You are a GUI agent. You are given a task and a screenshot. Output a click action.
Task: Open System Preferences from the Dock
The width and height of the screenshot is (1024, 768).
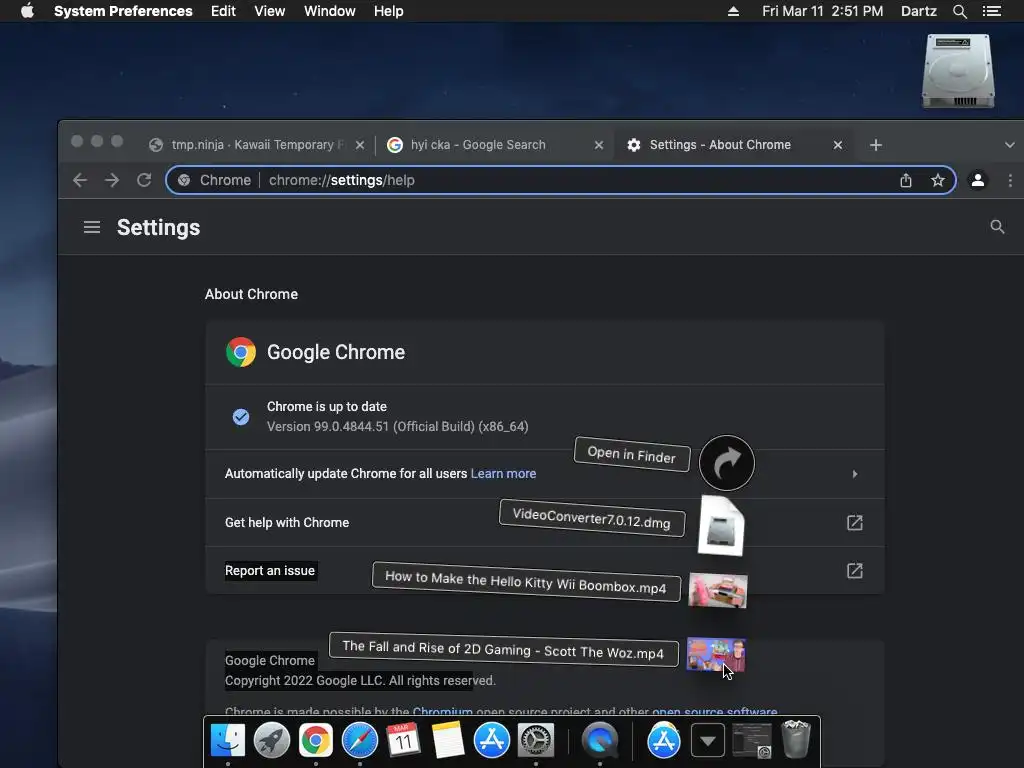click(536, 741)
